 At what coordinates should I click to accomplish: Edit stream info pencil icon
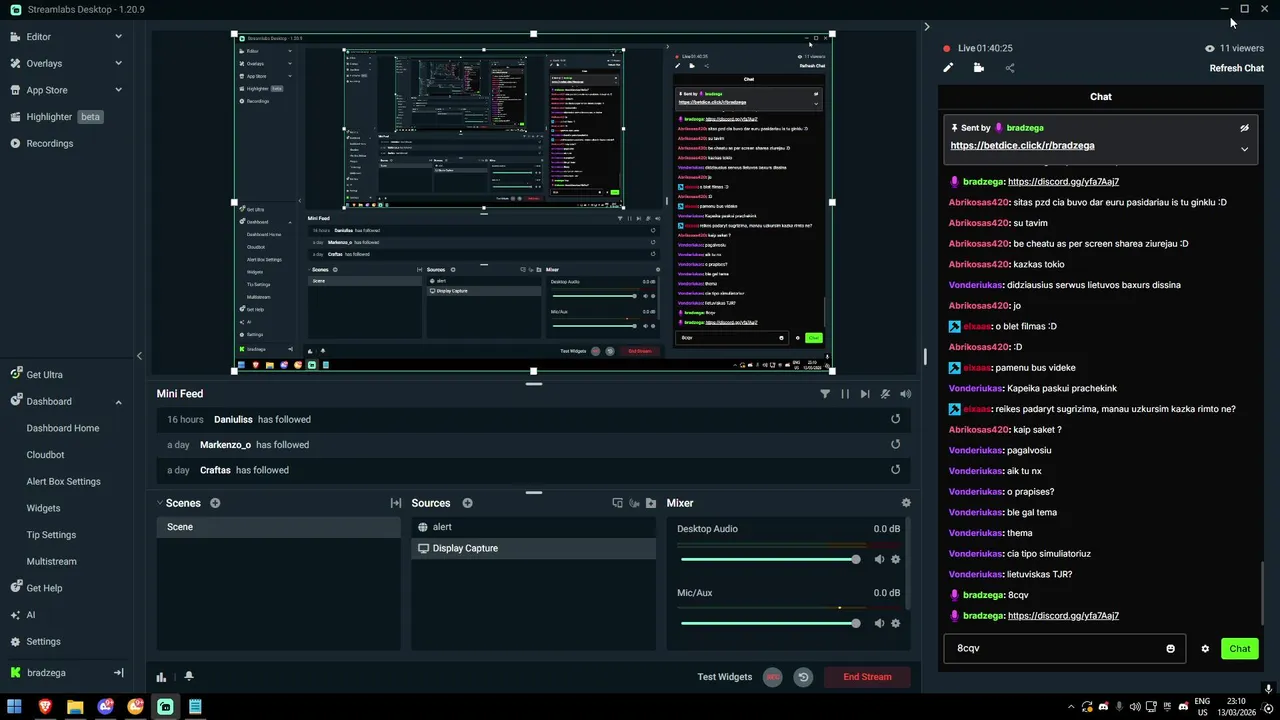point(948,68)
